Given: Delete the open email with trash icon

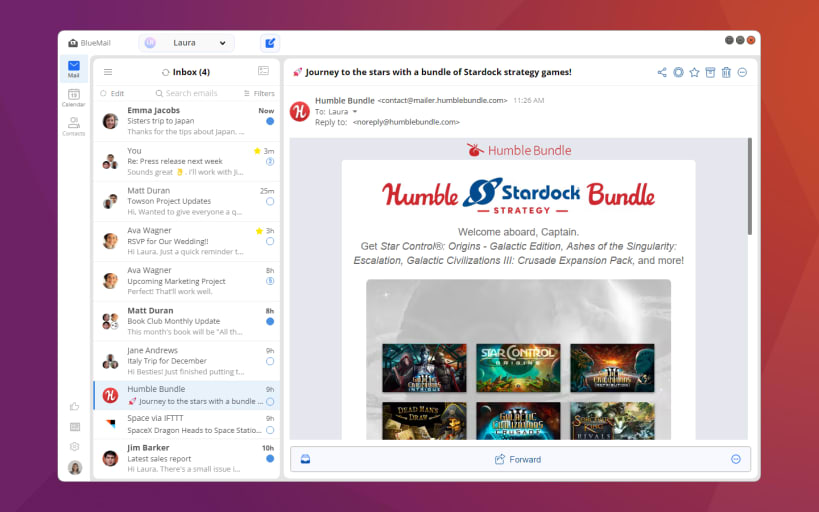Looking at the screenshot, I should pyautogui.click(x=726, y=73).
